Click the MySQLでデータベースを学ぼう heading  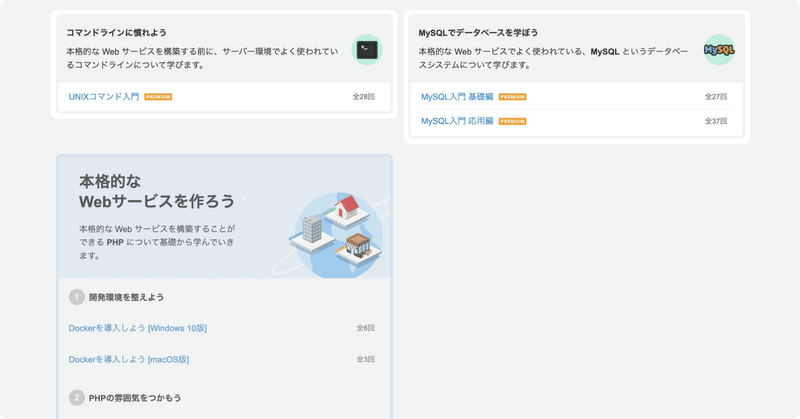pyautogui.click(x=478, y=33)
